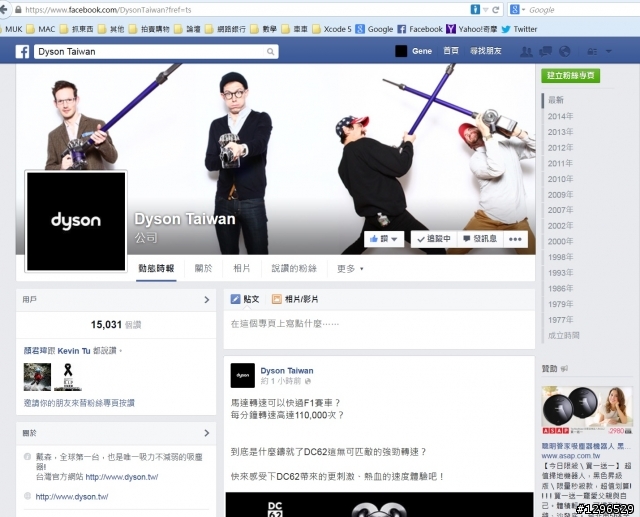
Task: Jump to 2013年 in the timeline
Action: click(560, 132)
